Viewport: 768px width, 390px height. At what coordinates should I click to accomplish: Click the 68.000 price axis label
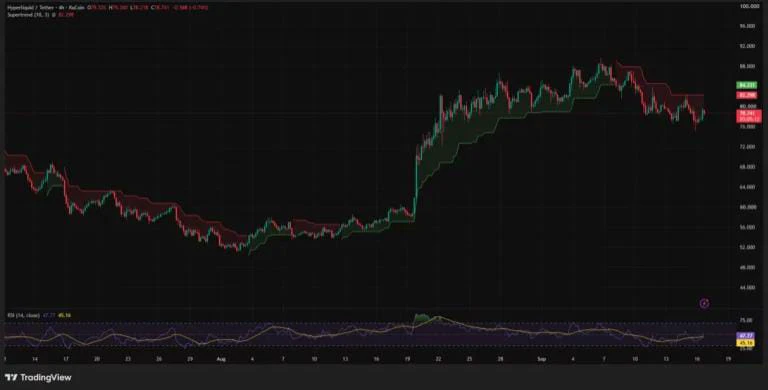pyautogui.click(x=748, y=167)
